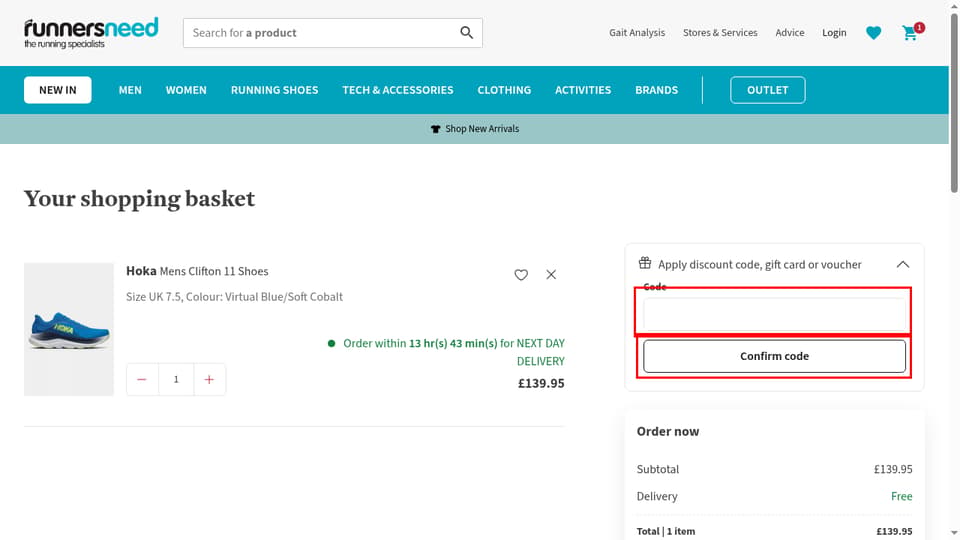Focus the discount Code input field

(774, 313)
